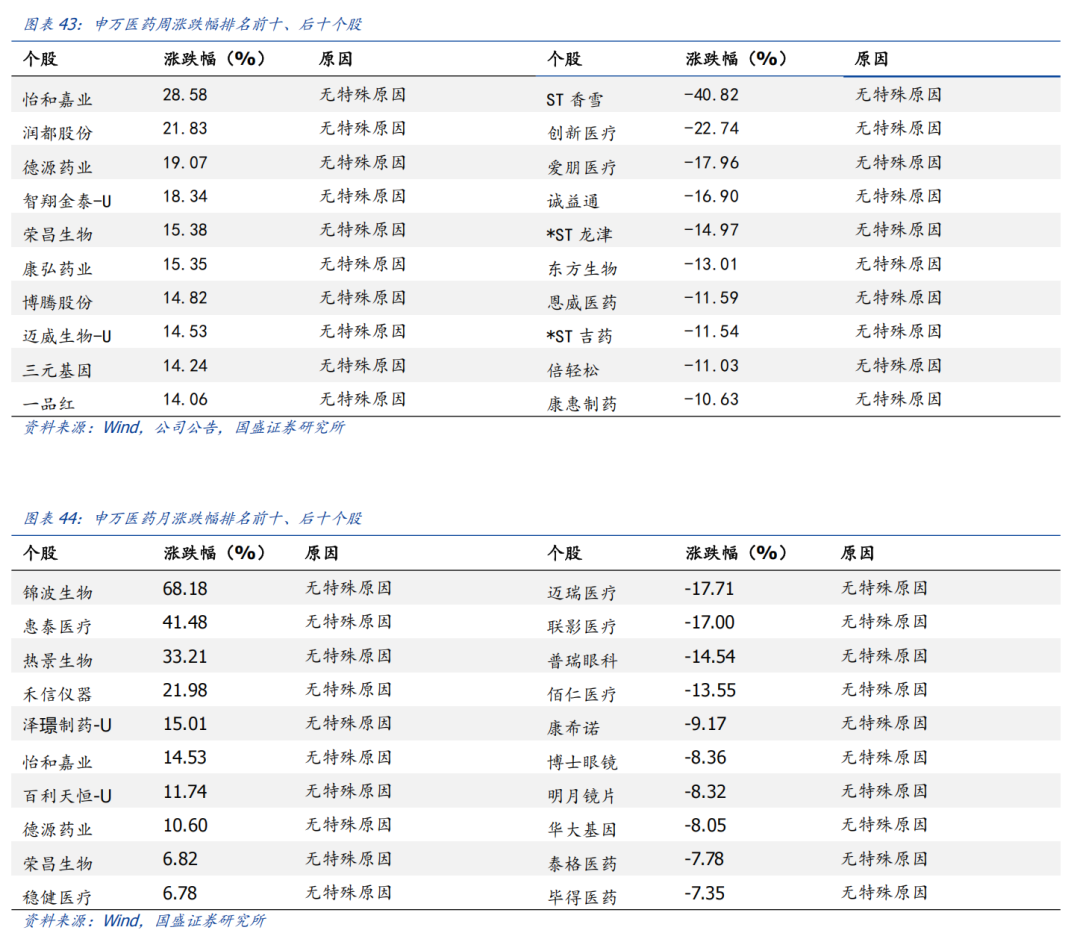Select the value 15.01

click(x=185, y=724)
